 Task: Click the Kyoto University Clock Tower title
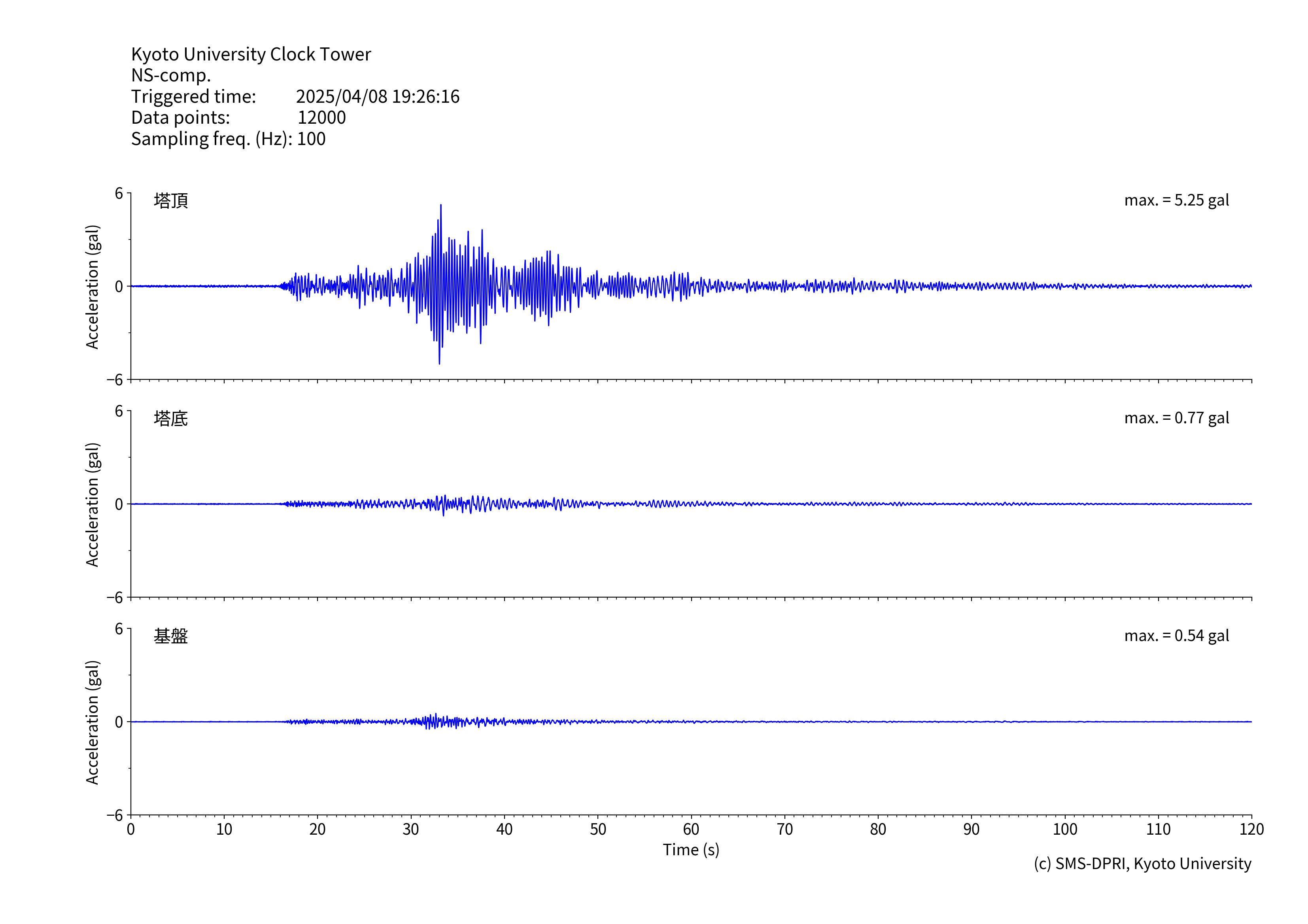251,54
